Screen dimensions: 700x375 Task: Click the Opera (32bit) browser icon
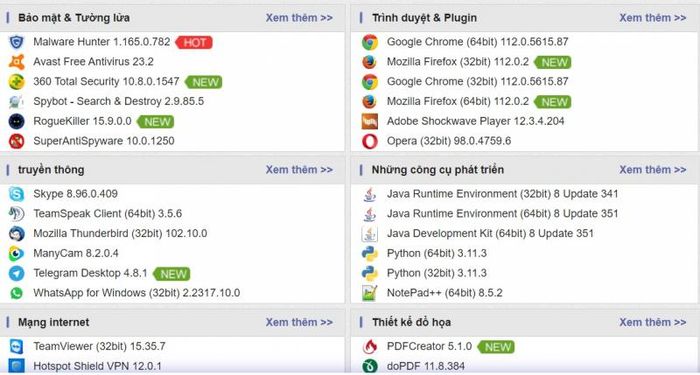tap(370, 141)
